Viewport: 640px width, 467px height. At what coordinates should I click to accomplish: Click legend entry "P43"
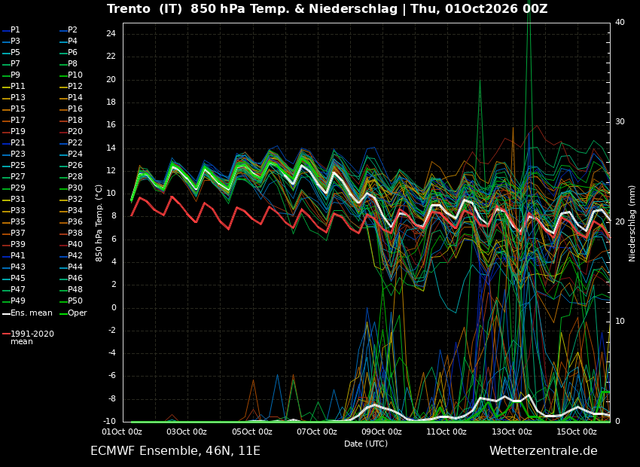[x=13, y=267]
